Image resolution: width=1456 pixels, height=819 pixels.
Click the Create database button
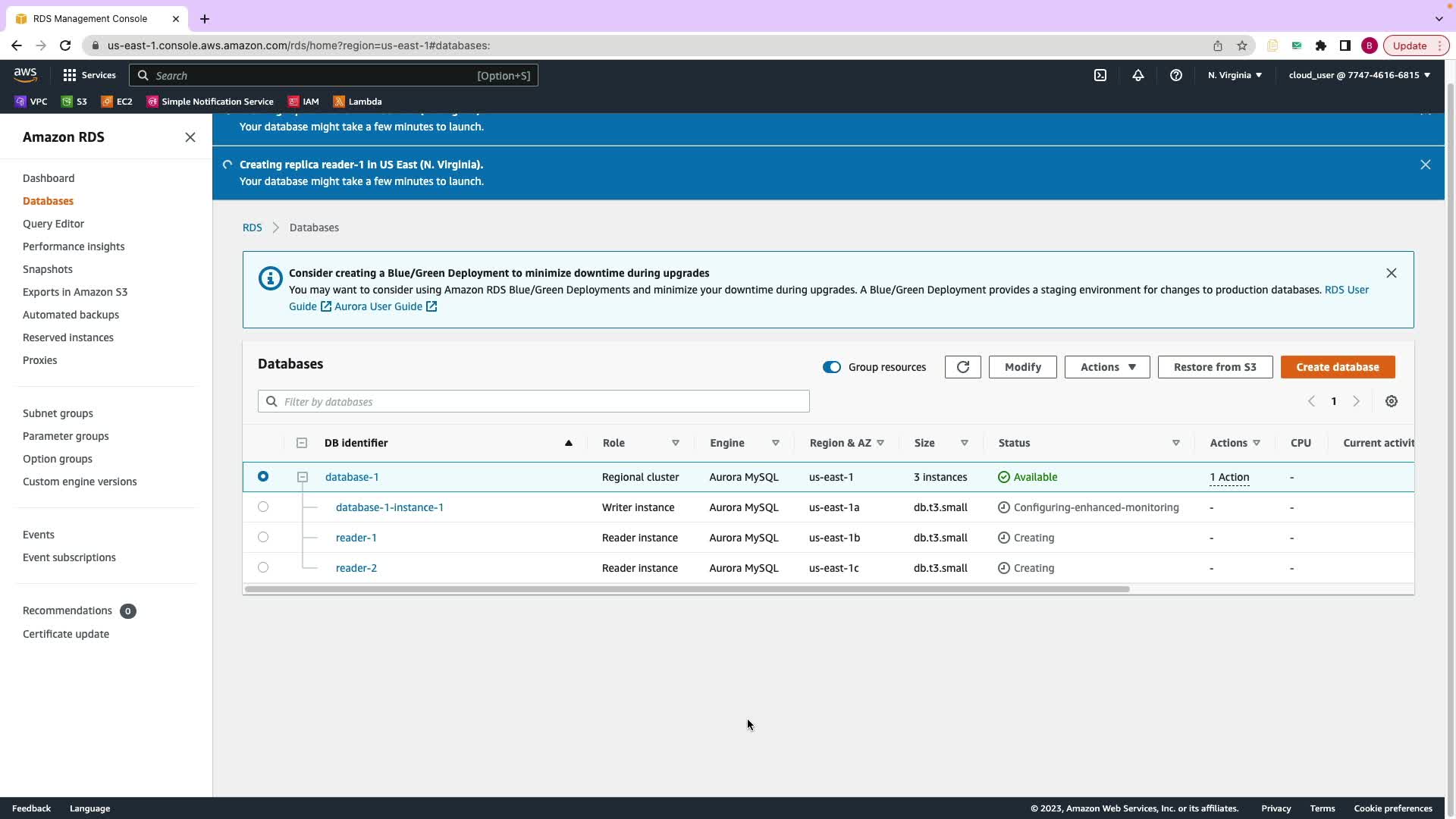[x=1338, y=367]
